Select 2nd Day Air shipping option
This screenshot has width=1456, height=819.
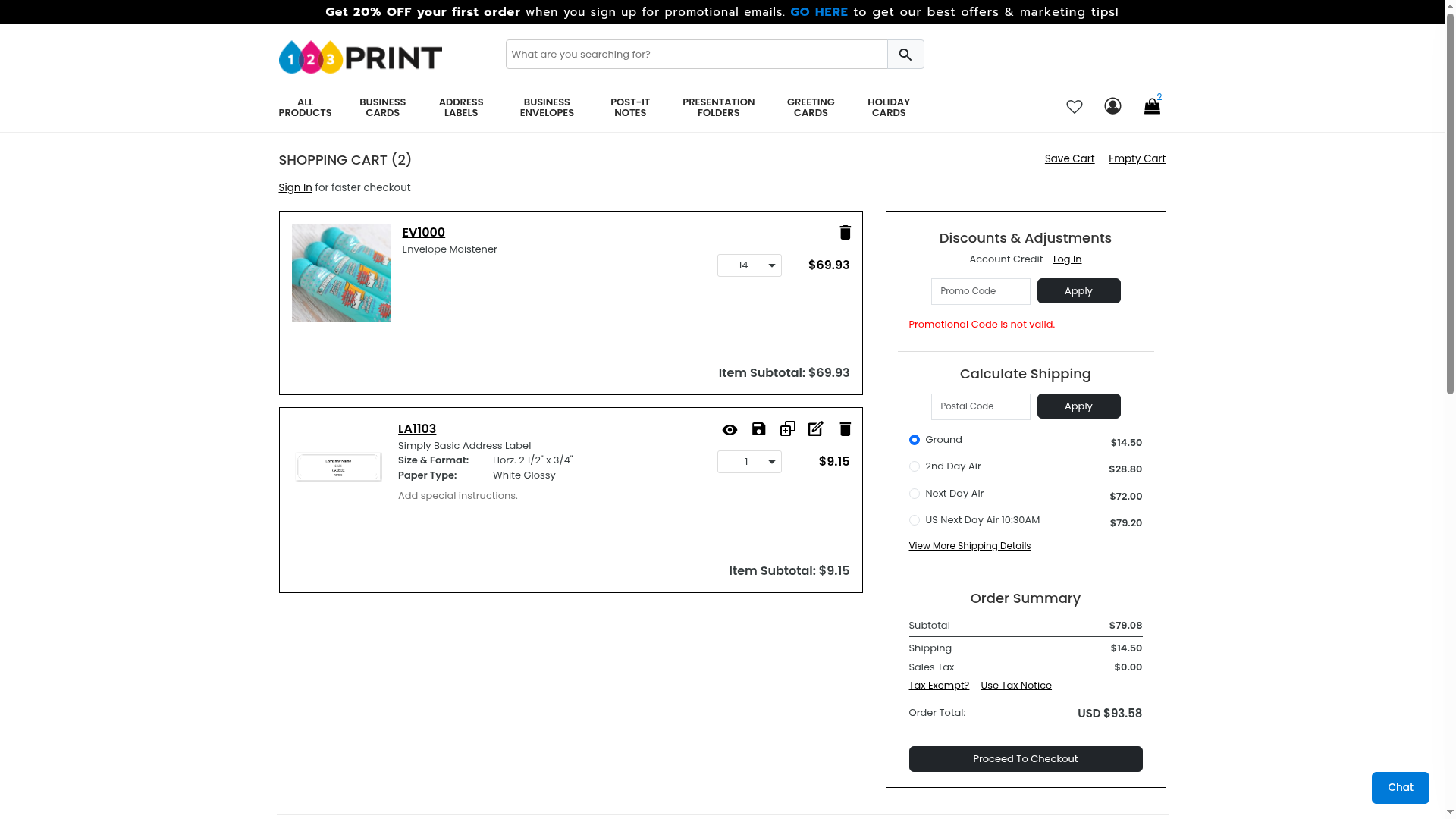click(x=914, y=467)
